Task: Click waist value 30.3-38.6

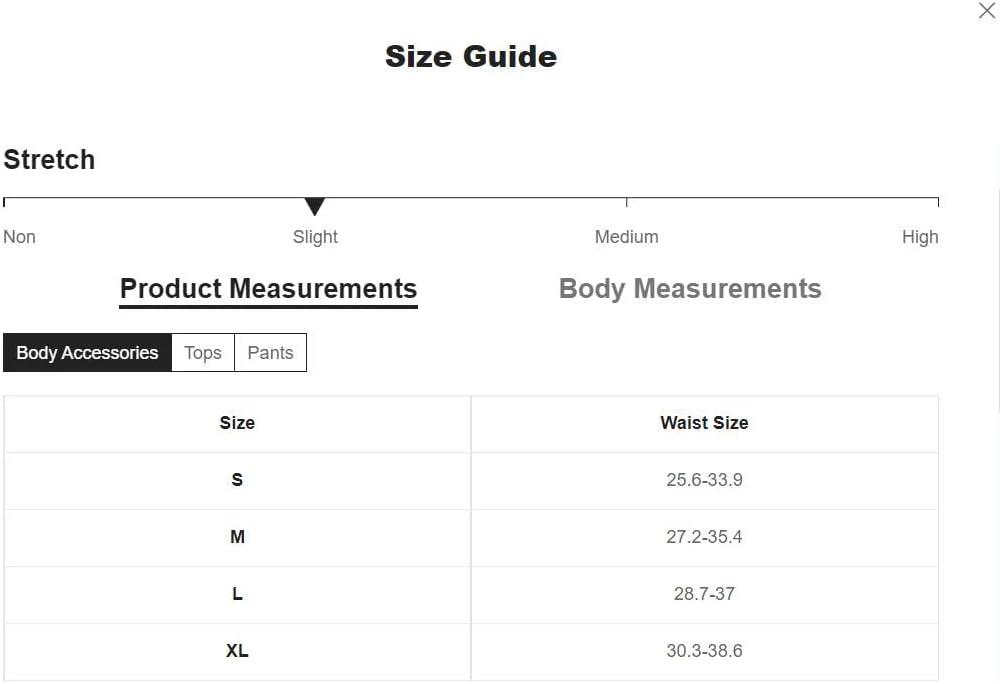Action: click(704, 651)
